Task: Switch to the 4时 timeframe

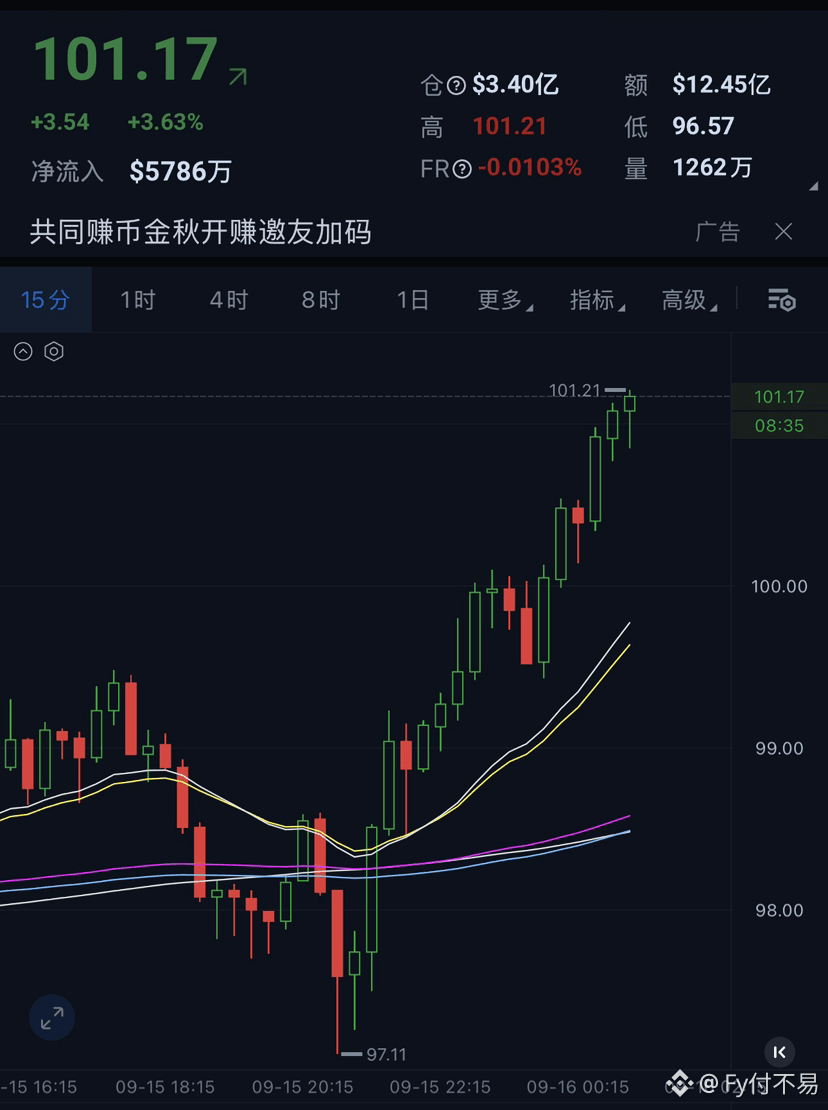Action: (229, 300)
